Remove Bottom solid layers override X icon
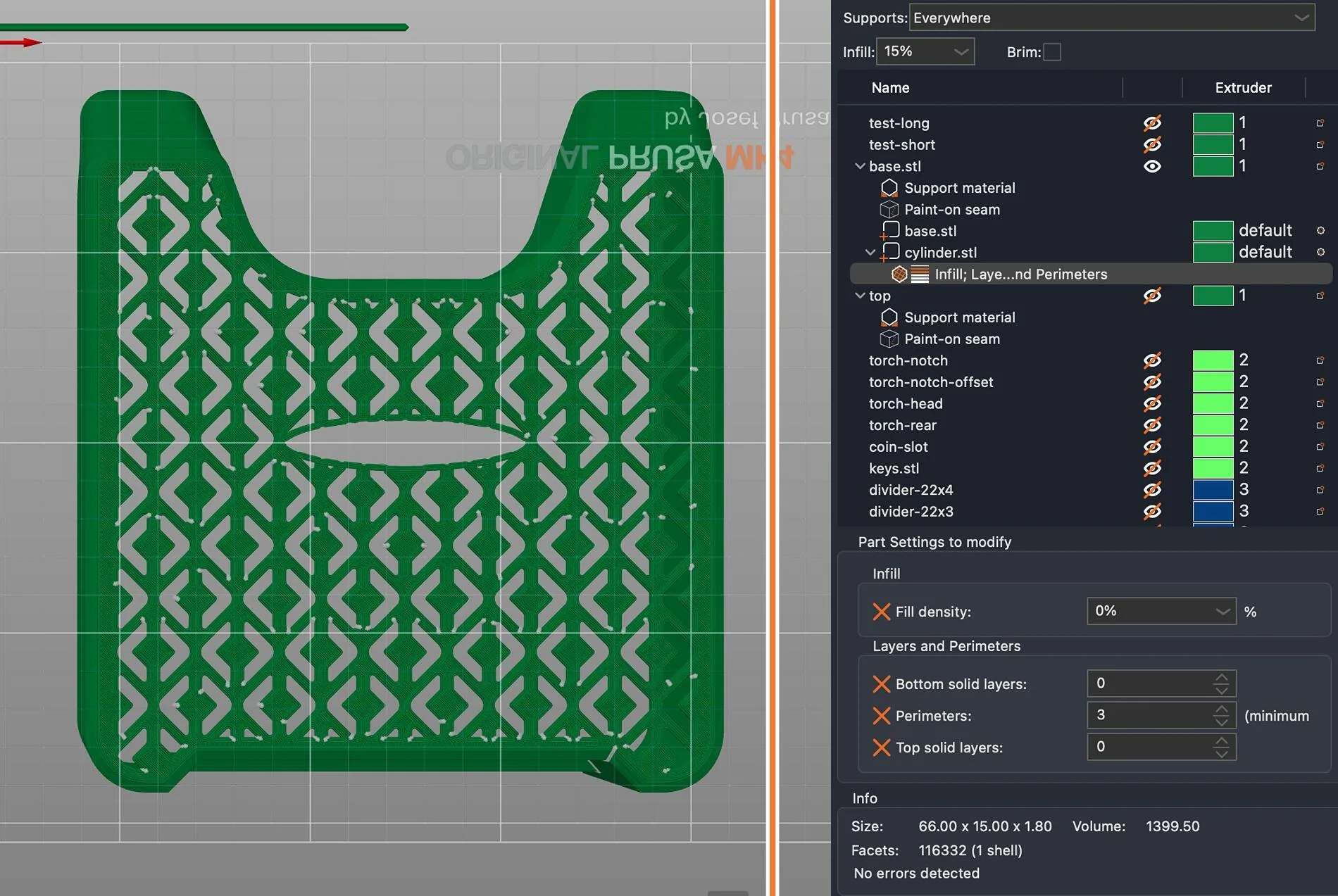The width and height of the screenshot is (1338, 896). click(881, 684)
